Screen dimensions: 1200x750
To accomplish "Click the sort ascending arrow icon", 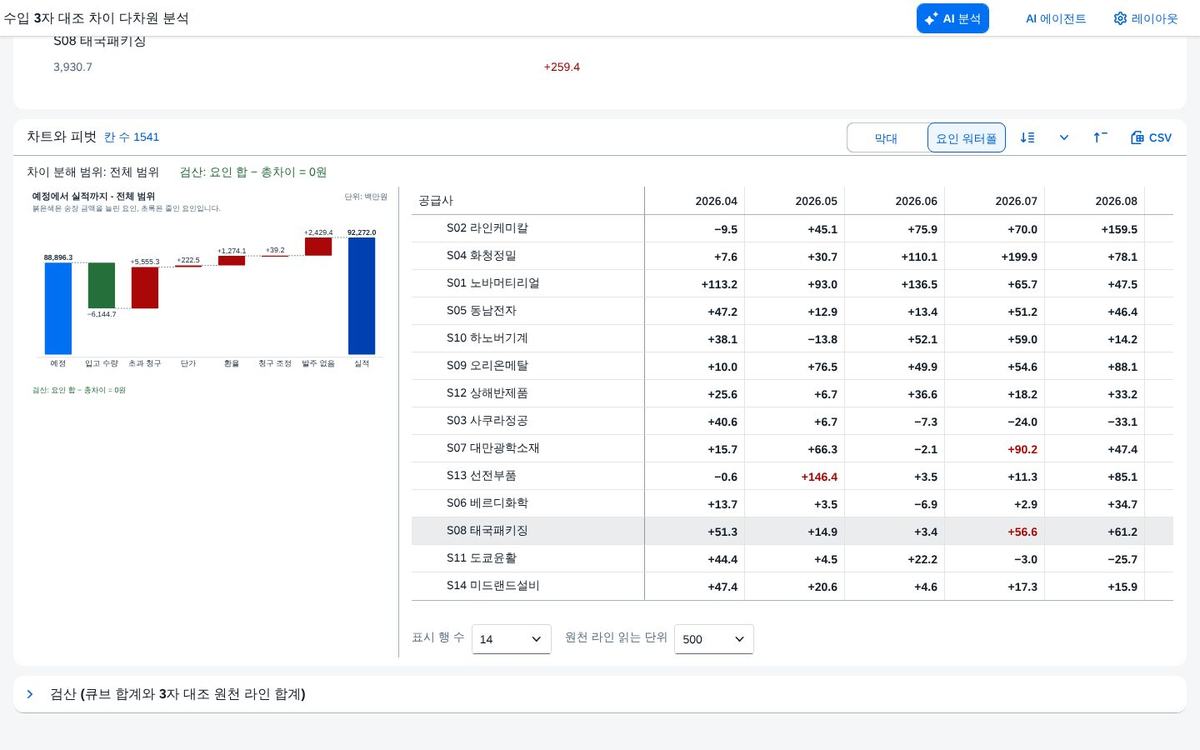I will [1100, 138].
